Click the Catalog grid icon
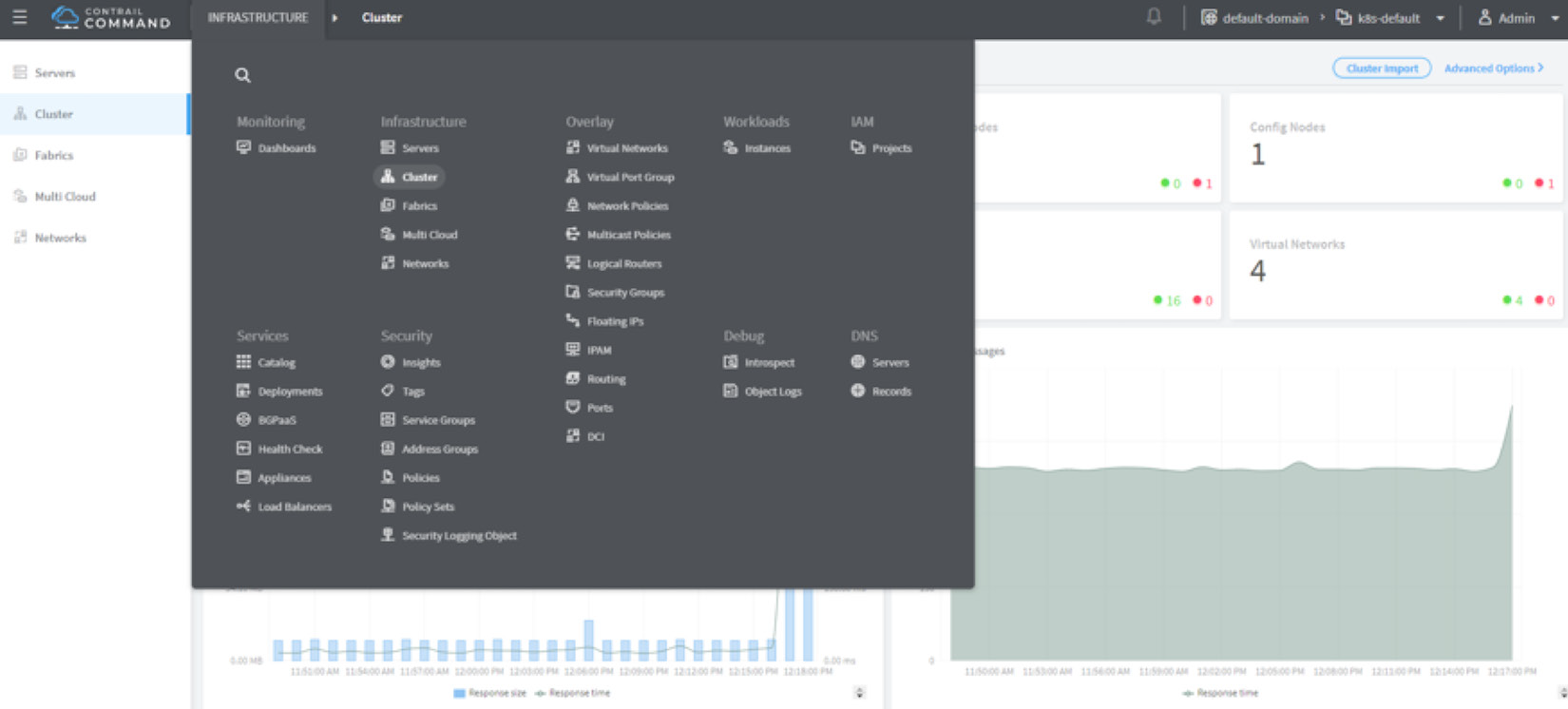Viewport: 1568px width, 709px height. coord(243,362)
